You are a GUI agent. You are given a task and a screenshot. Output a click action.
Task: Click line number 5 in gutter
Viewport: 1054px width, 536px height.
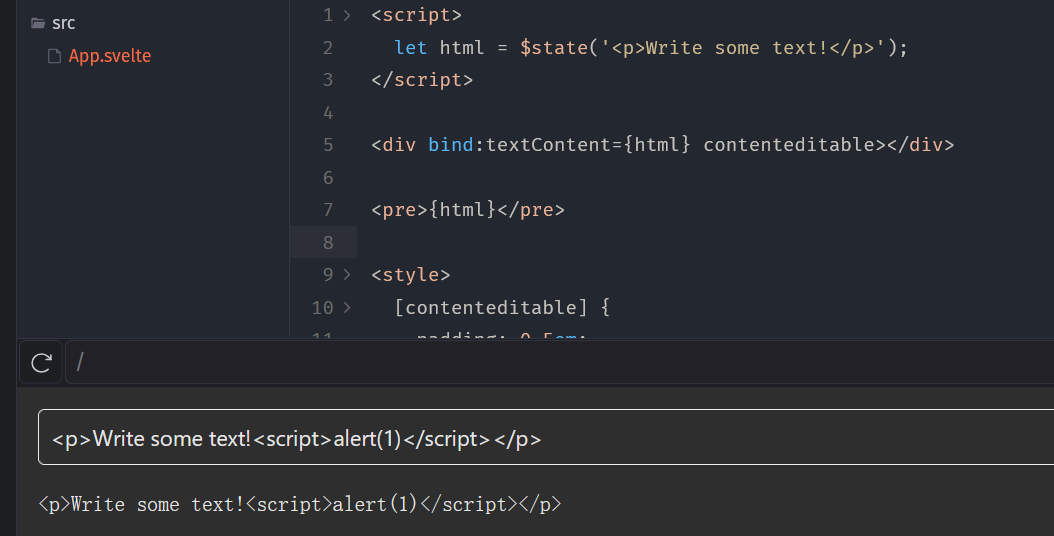tap(328, 145)
